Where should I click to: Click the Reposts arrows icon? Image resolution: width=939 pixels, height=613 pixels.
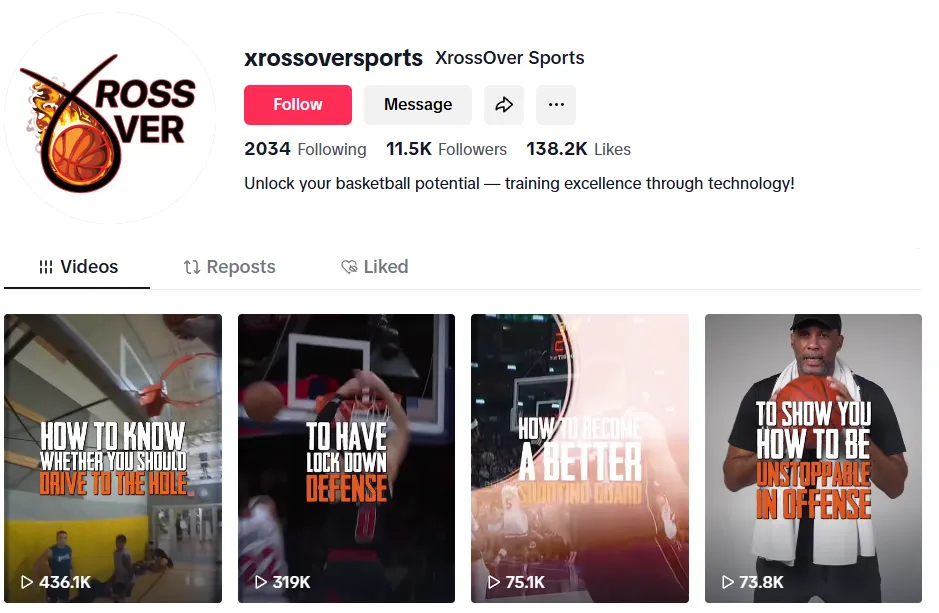pos(192,267)
